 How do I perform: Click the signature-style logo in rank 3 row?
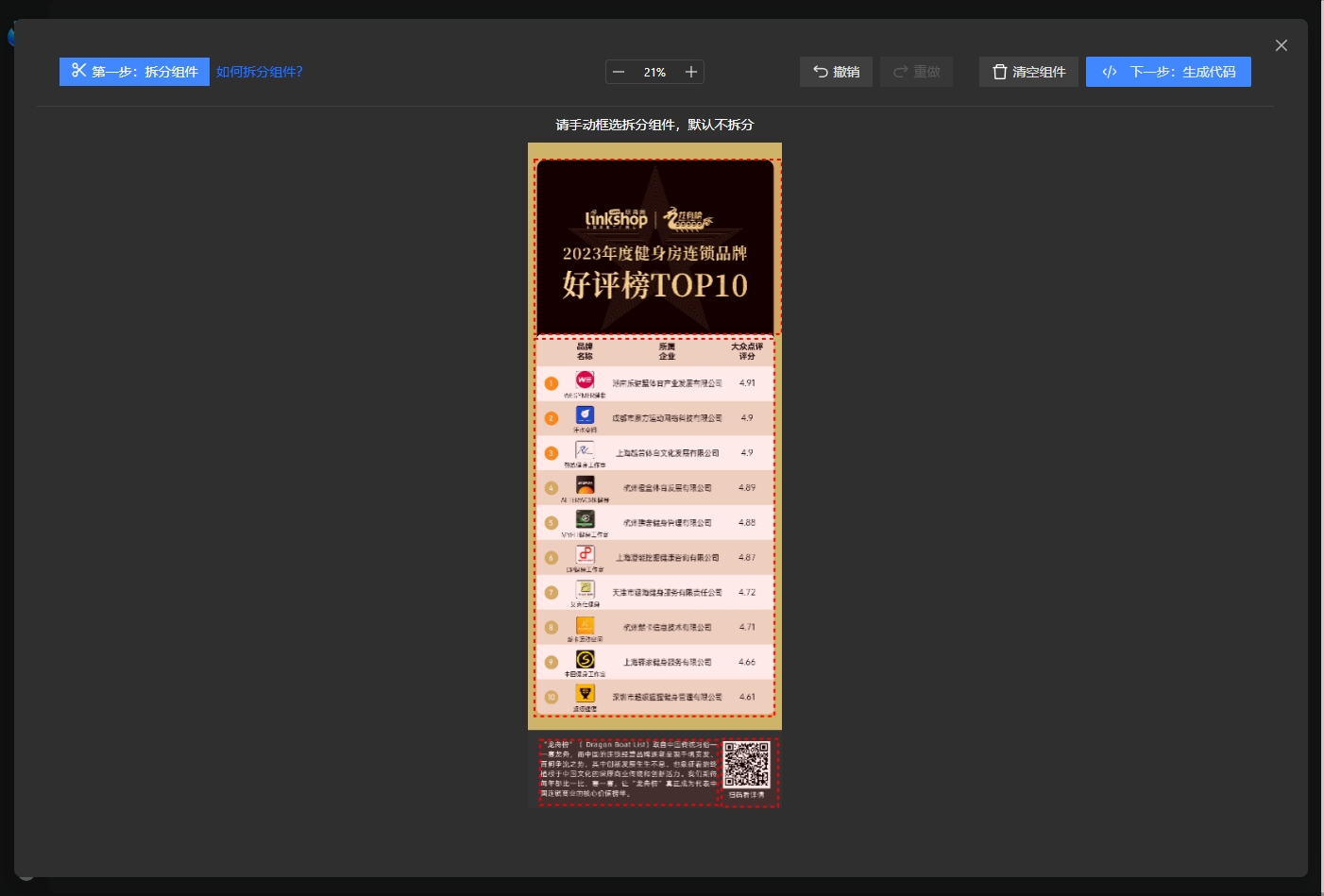[586, 449]
